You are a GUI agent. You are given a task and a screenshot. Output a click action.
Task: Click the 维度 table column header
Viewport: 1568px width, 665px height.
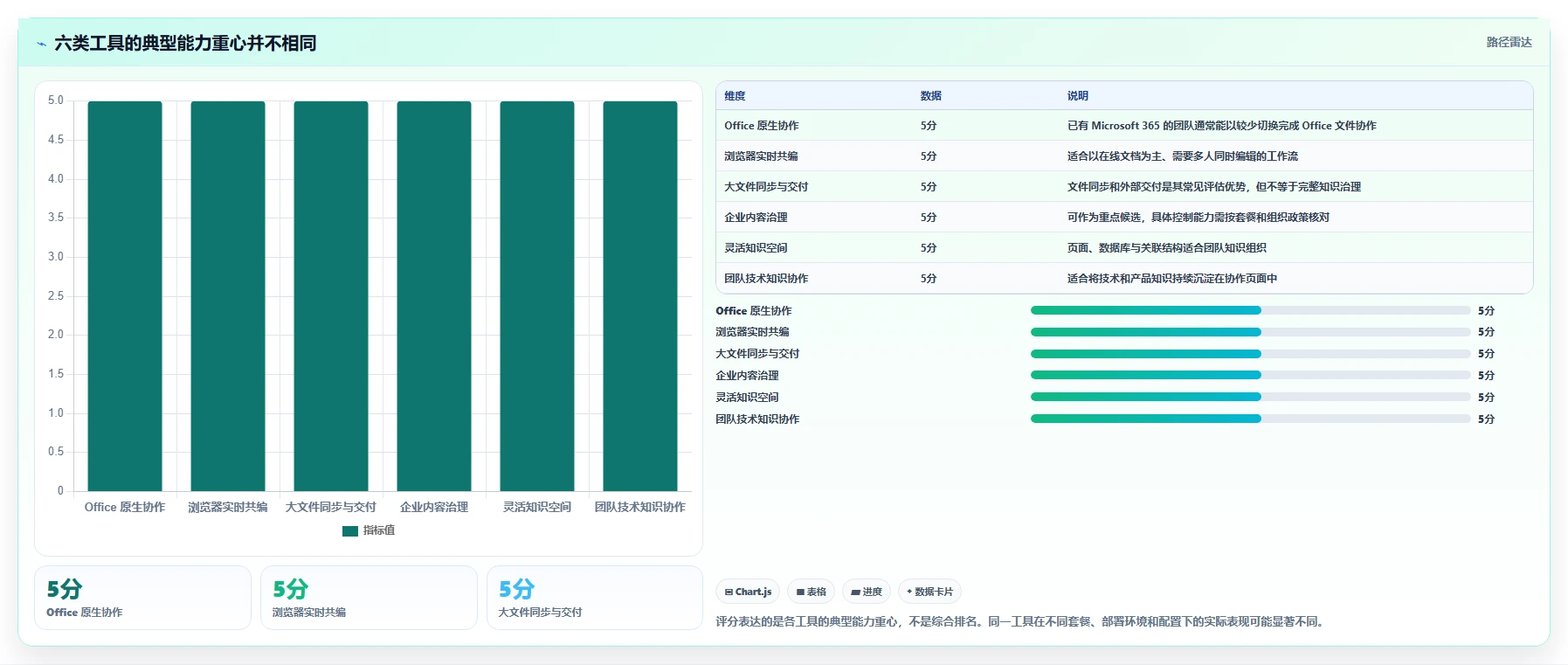point(735,96)
